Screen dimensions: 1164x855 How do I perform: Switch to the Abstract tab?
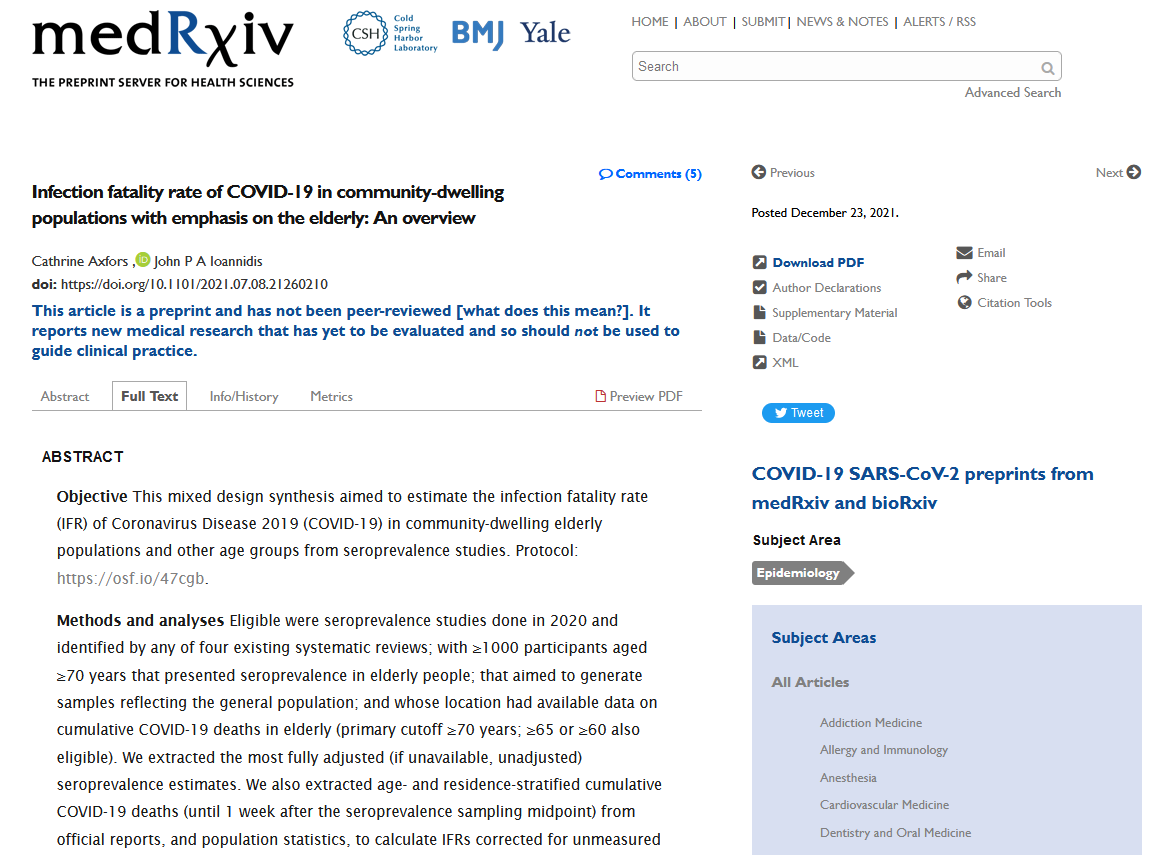pos(65,397)
